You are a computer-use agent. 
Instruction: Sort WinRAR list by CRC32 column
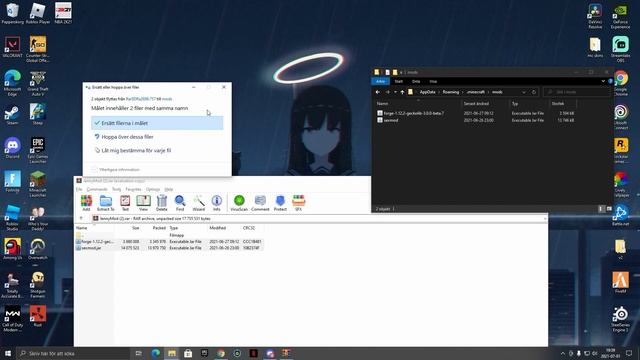tap(249, 228)
